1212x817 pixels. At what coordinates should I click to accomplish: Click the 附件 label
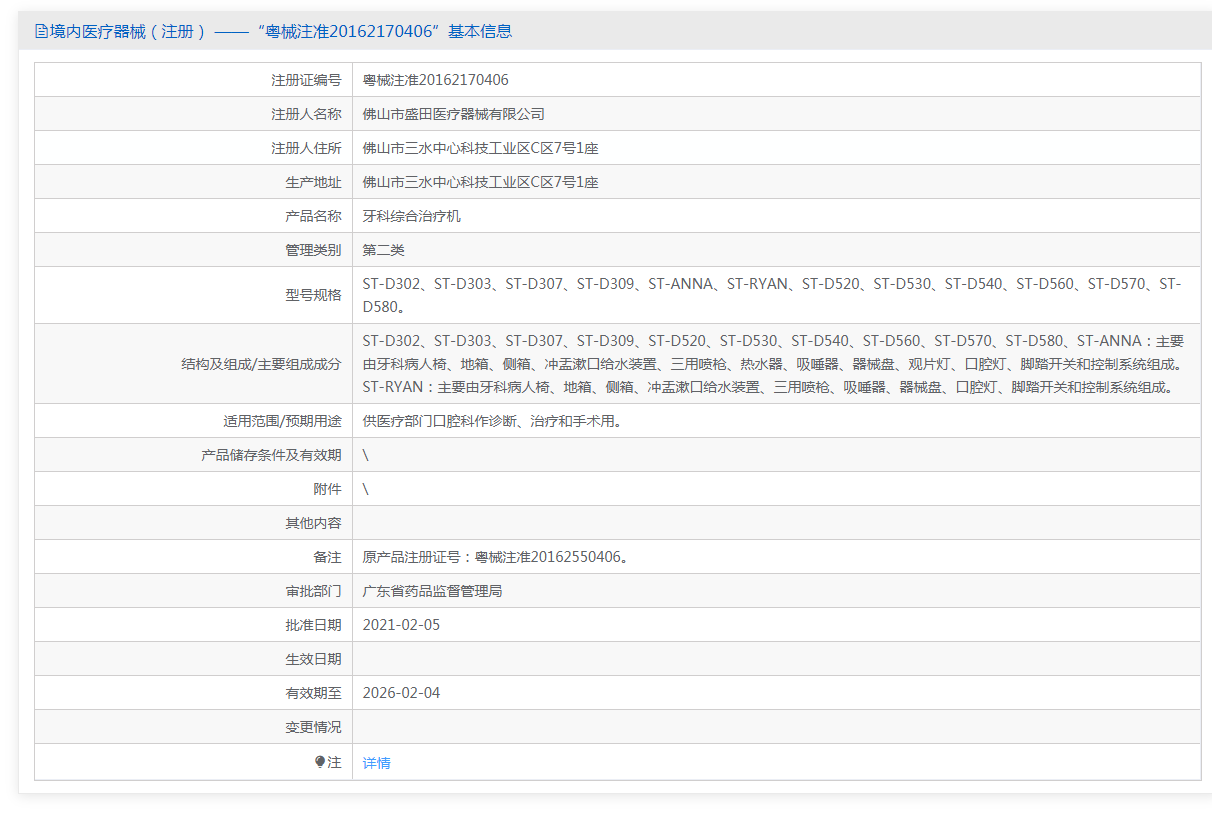pyautogui.click(x=327, y=489)
